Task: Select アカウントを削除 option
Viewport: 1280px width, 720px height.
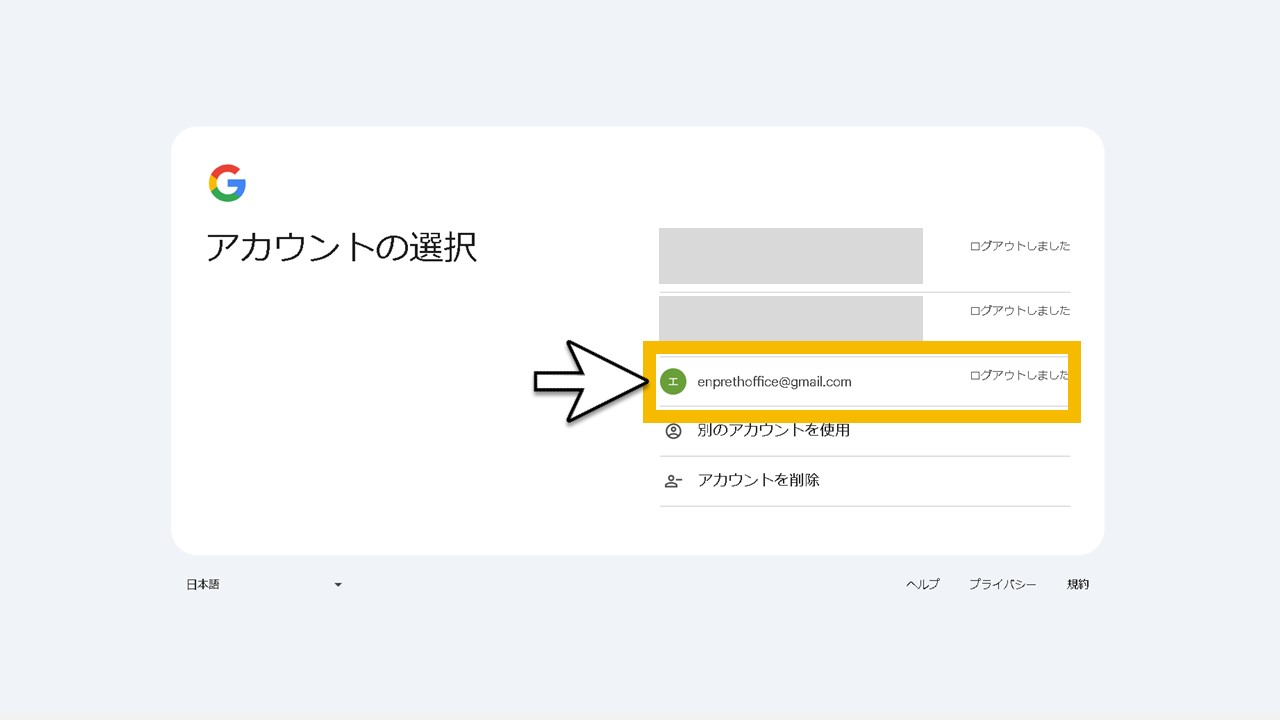Action: tap(758, 481)
